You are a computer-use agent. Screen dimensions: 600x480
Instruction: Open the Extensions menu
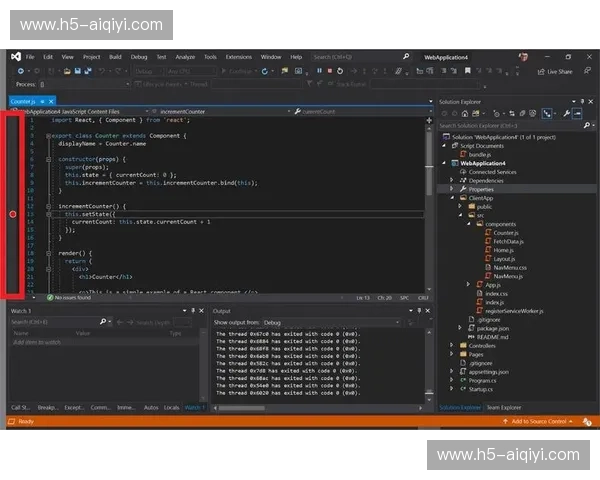tap(238, 57)
